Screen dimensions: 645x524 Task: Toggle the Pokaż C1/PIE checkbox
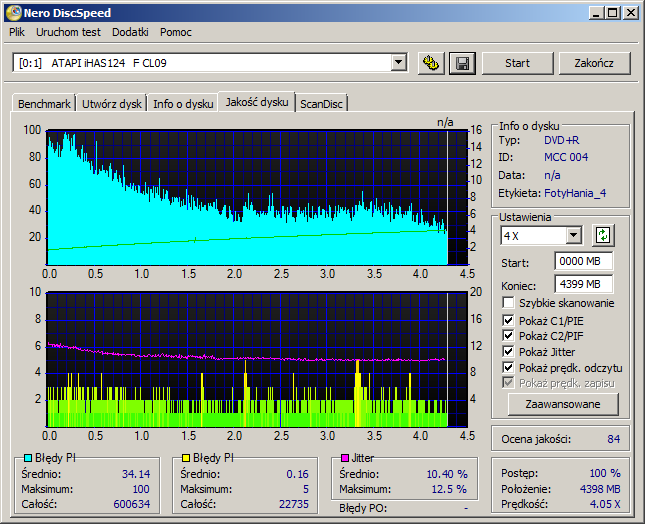tap(508, 320)
